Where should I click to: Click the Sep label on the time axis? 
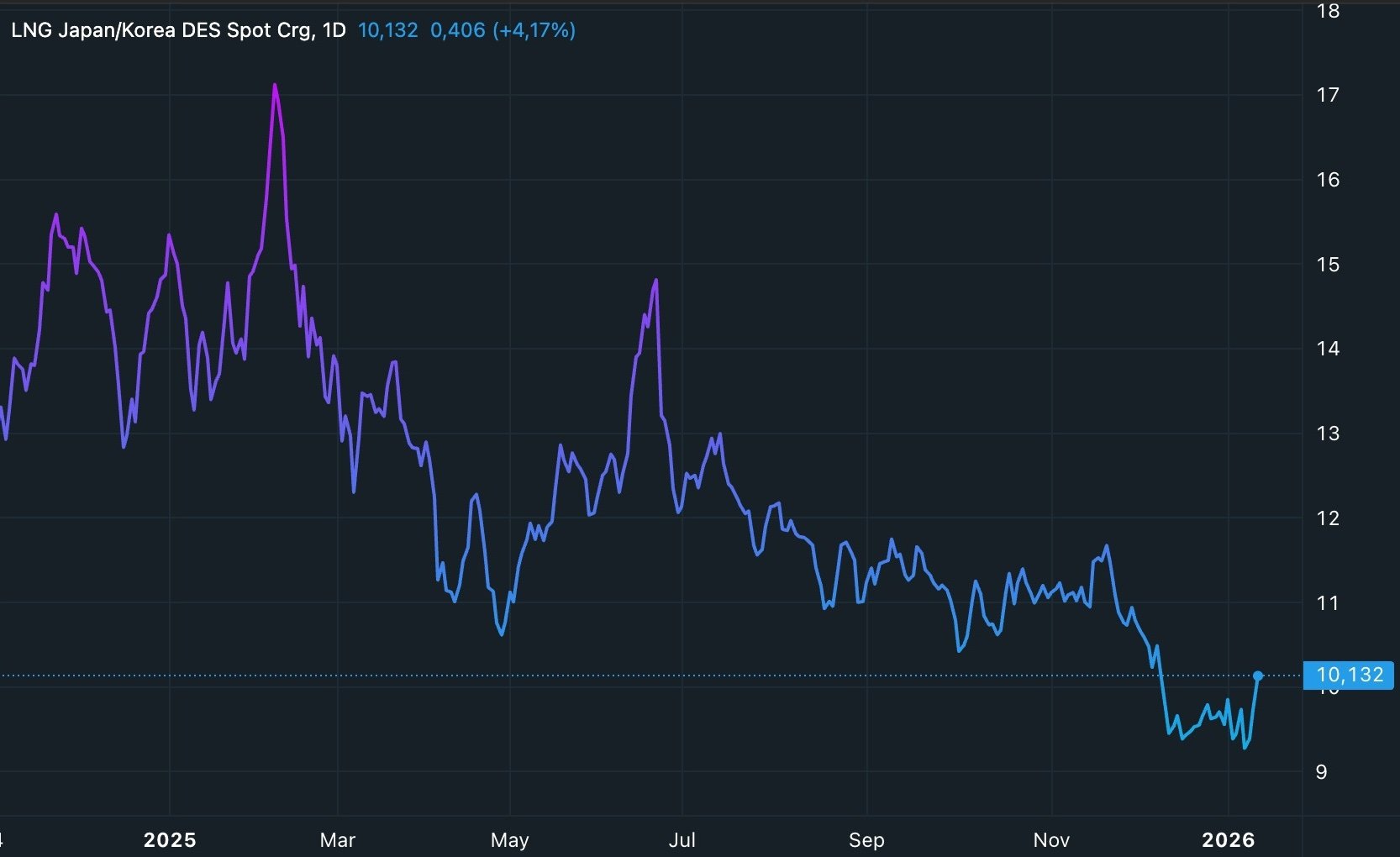point(866,839)
